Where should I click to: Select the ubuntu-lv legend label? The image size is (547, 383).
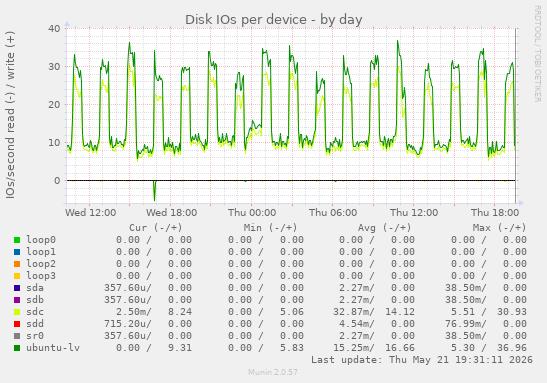(x=53, y=348)
